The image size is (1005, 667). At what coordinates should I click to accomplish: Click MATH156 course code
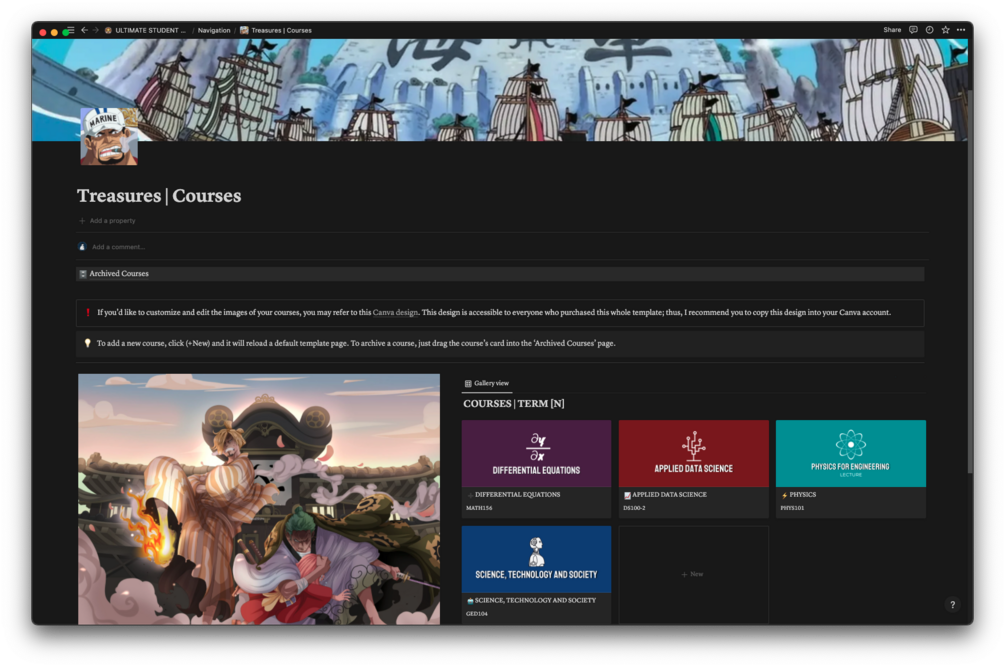479,508
